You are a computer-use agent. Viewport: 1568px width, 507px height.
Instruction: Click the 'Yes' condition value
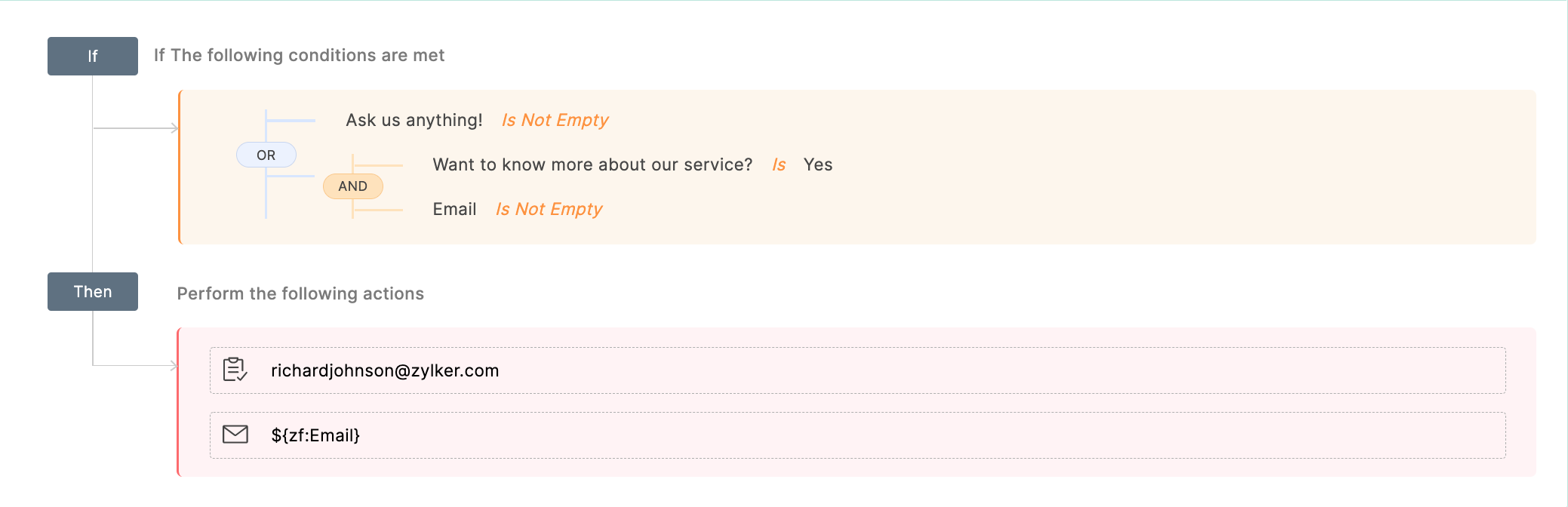point(818,165)
